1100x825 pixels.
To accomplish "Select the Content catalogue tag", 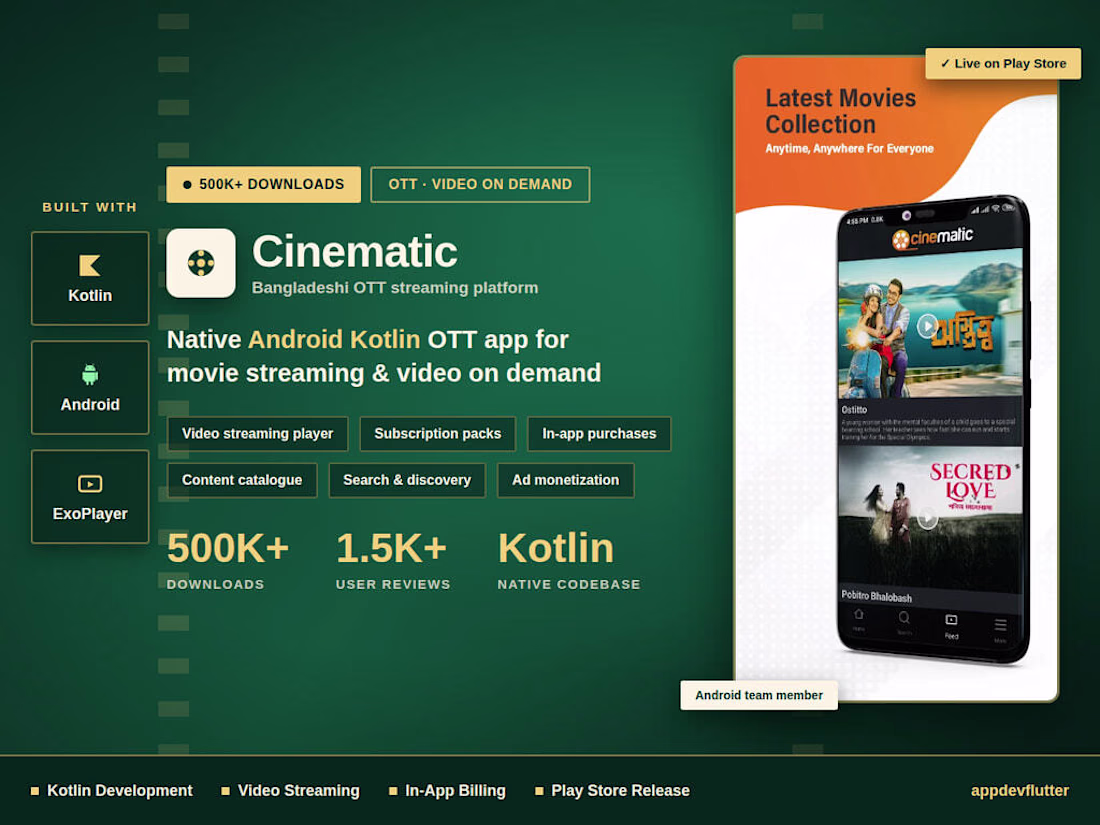I will click(242, 480).
